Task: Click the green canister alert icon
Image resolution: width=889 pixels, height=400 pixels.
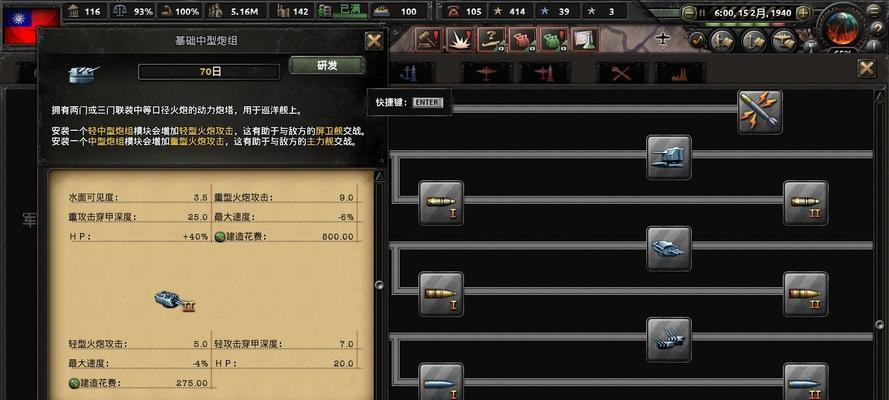Action: [x=553, y=39]
